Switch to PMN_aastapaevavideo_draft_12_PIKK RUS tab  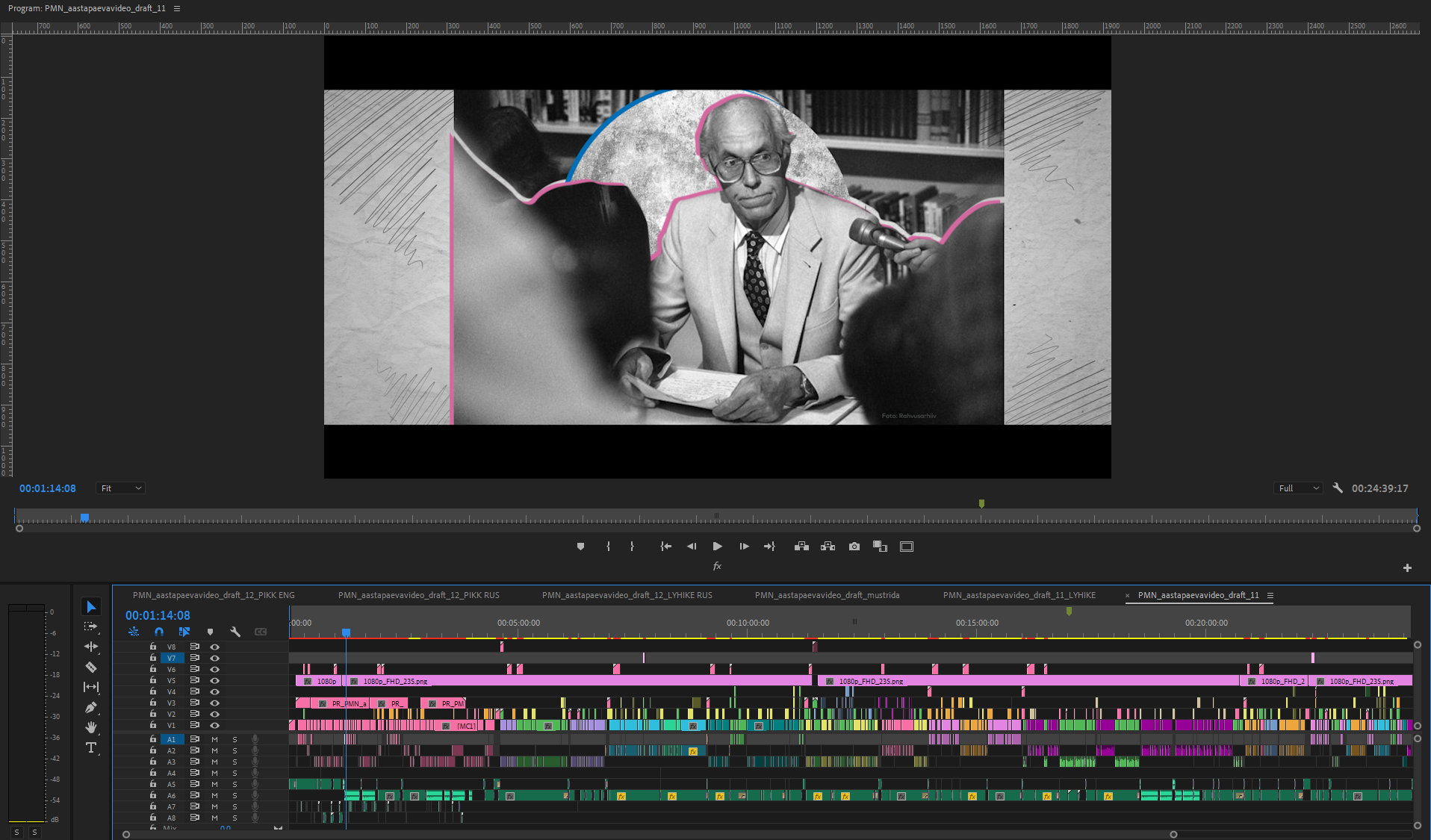[x=418, y=595]
